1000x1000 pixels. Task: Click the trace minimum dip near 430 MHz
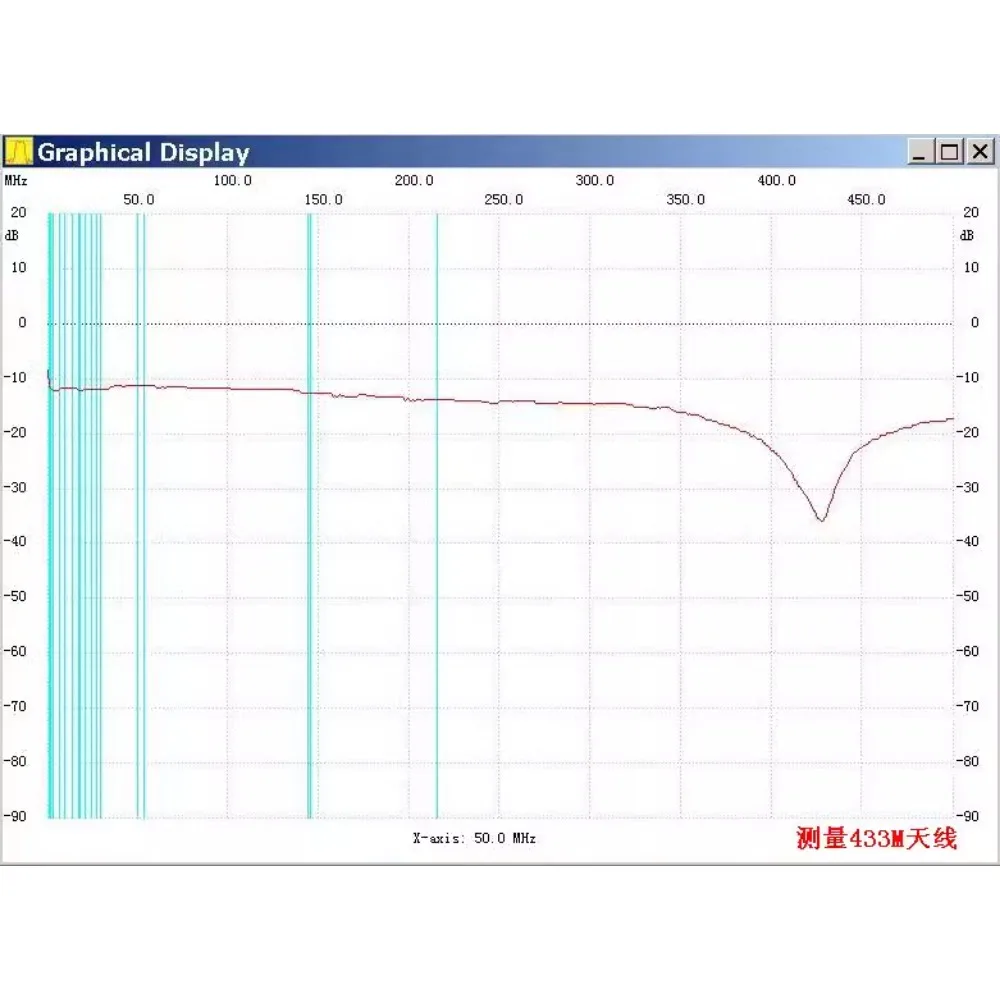pos(821,520)
